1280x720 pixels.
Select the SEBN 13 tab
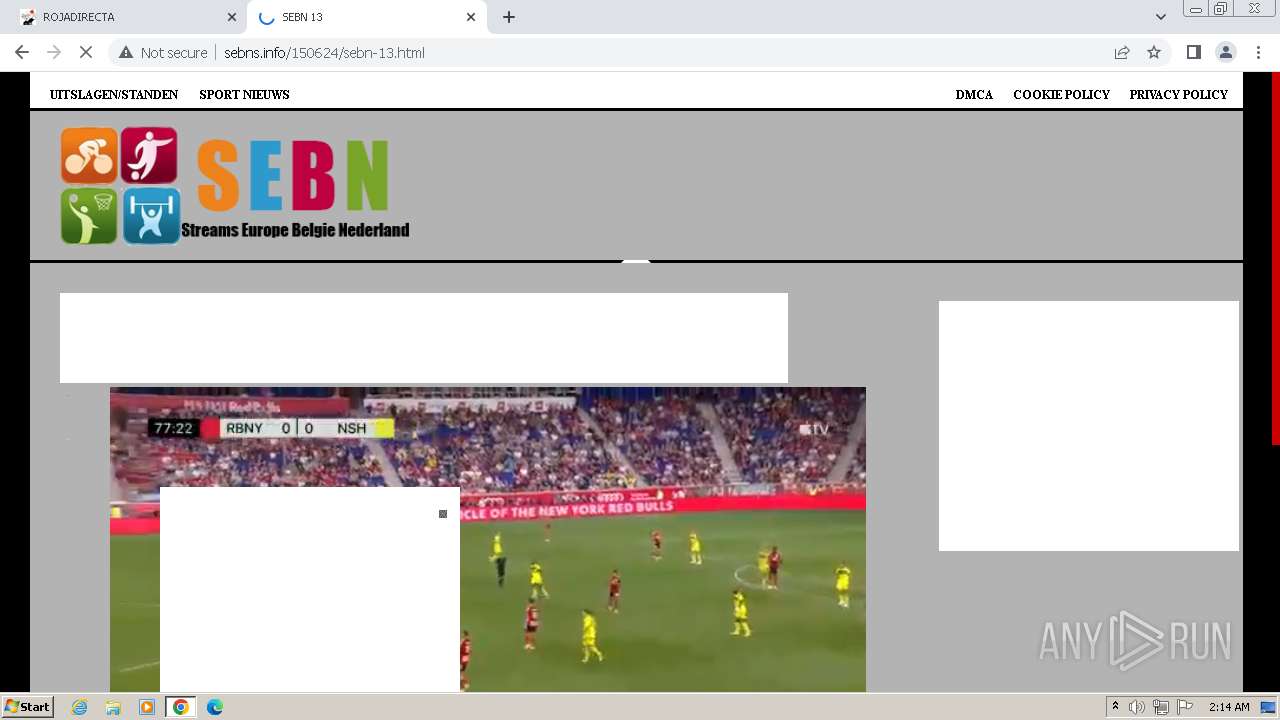click(x=365, y=17)
